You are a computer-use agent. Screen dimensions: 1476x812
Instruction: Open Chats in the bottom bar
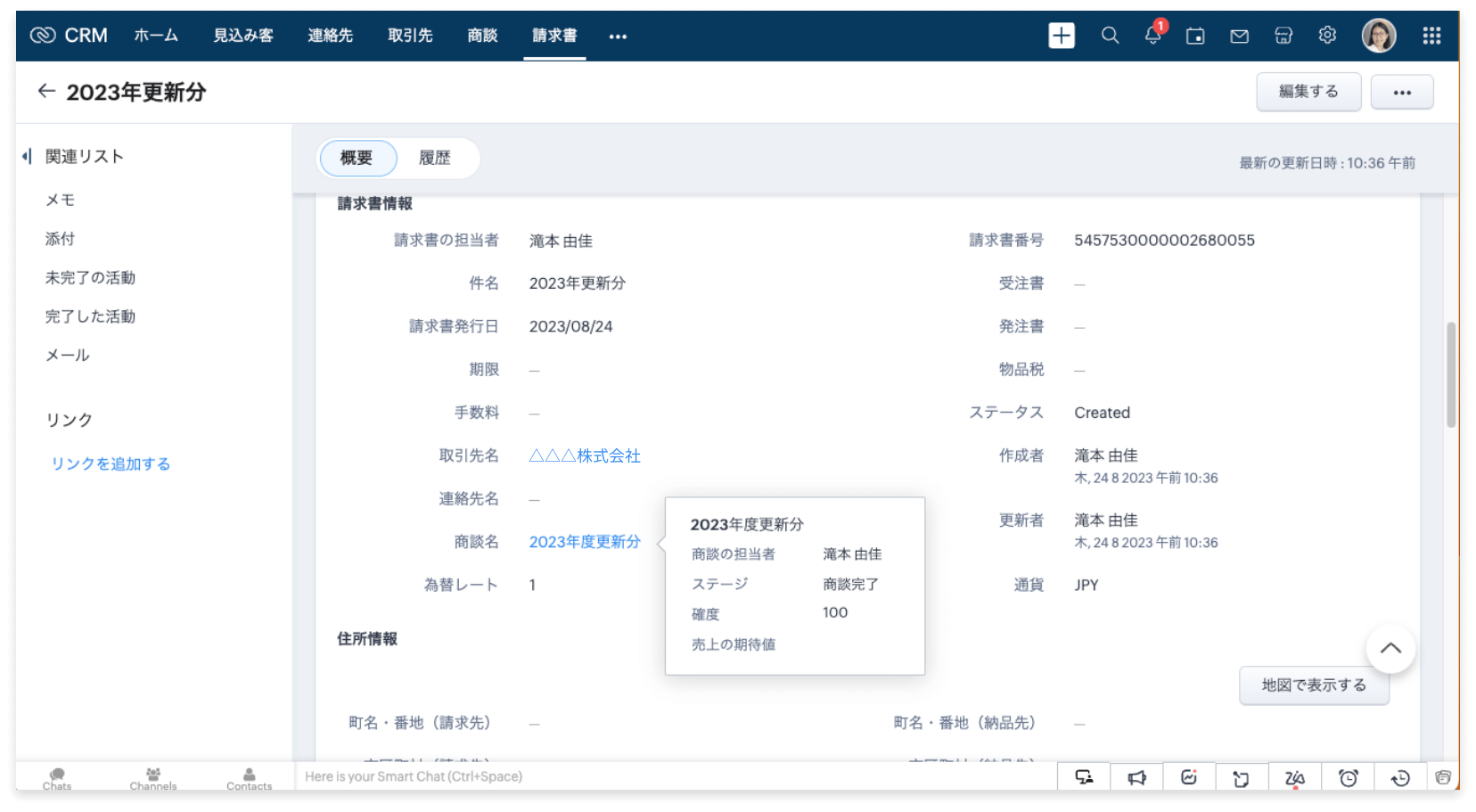[57, 779]
